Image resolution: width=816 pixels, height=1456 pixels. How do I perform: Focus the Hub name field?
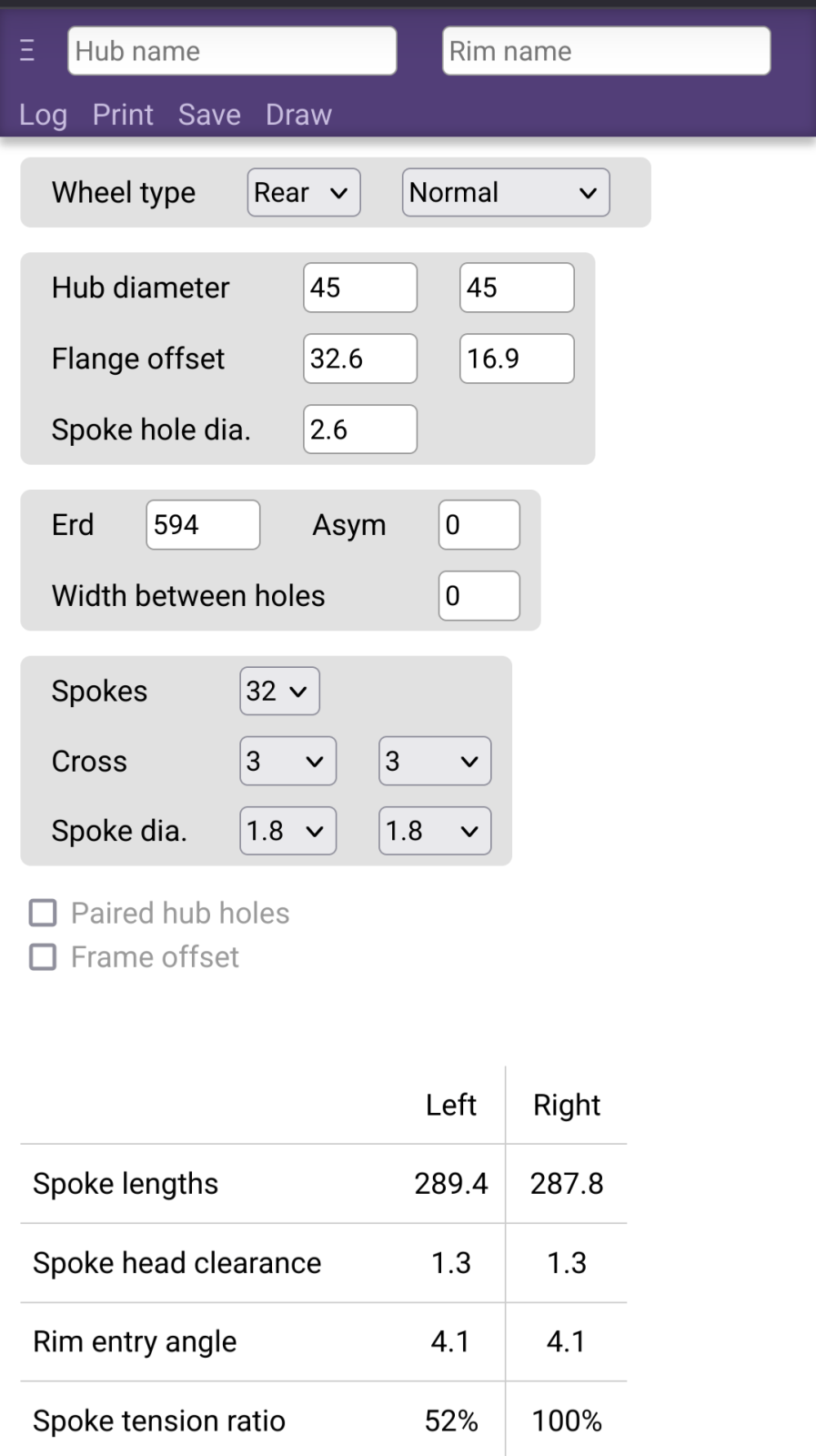click(232, 51)
